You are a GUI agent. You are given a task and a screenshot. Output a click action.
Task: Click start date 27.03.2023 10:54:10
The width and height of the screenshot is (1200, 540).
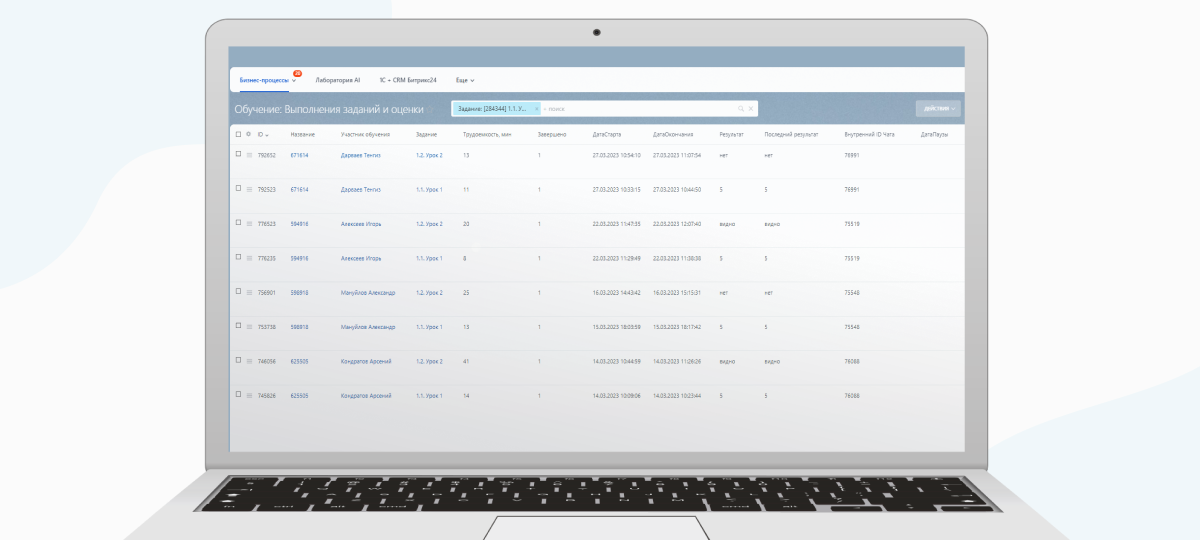[616, 155]
